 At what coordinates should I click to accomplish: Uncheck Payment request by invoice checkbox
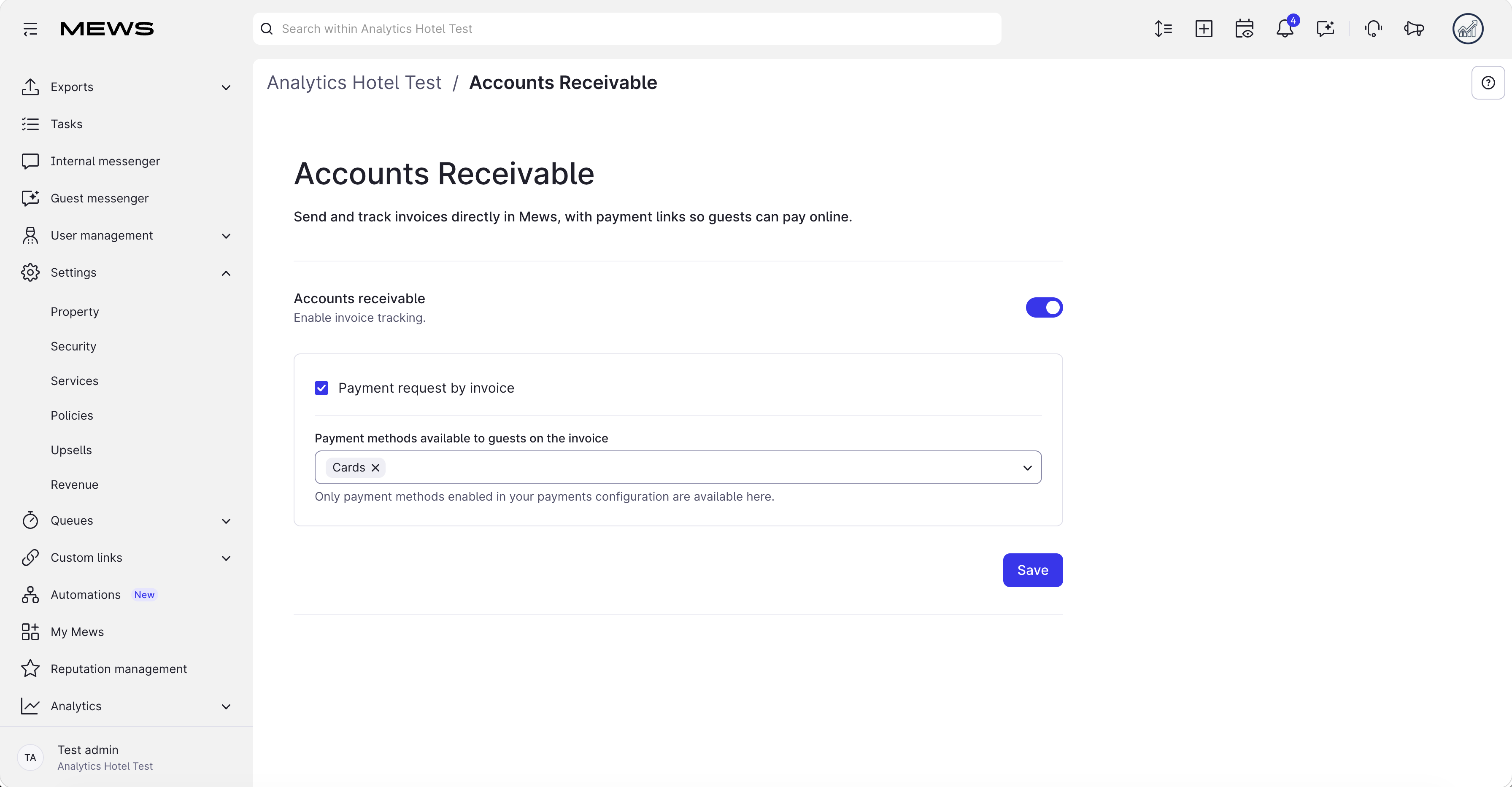pyautogui.click(x=321, y=388)
